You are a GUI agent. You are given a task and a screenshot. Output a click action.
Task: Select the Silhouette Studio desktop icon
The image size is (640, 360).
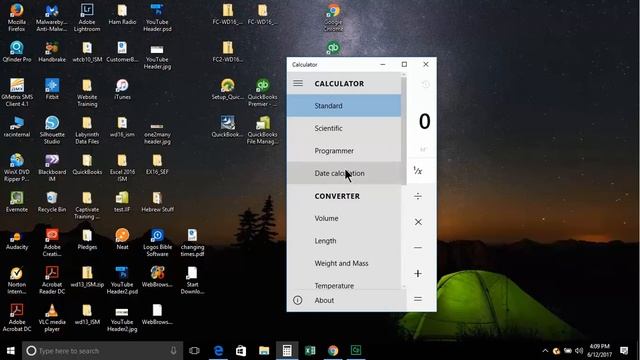point(52,130)
